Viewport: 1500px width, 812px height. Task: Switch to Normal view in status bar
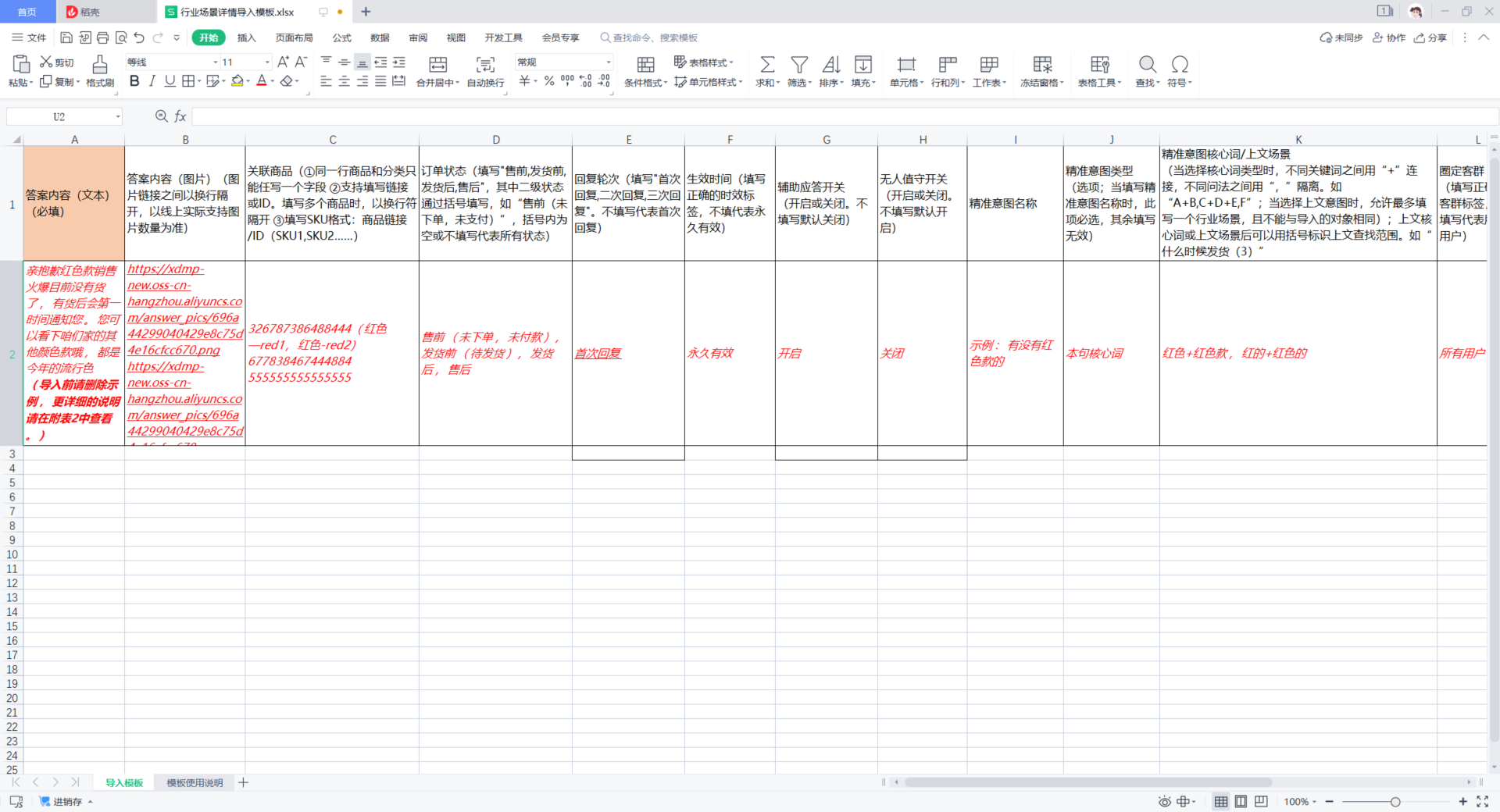point(1221,802)
